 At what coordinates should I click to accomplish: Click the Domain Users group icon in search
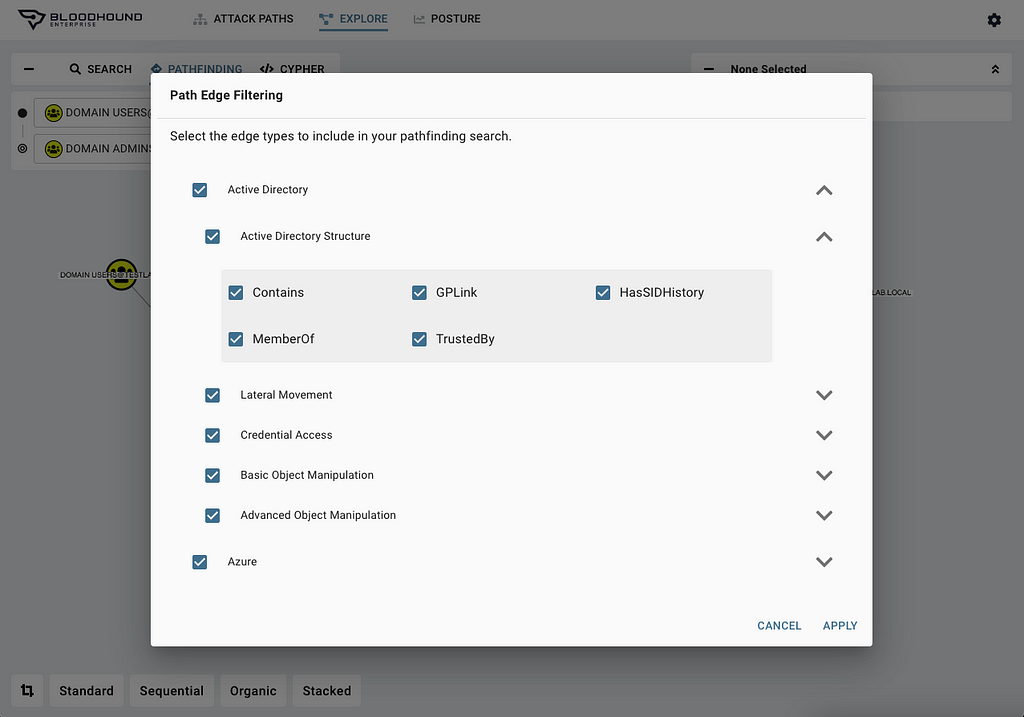click(53, 113)
